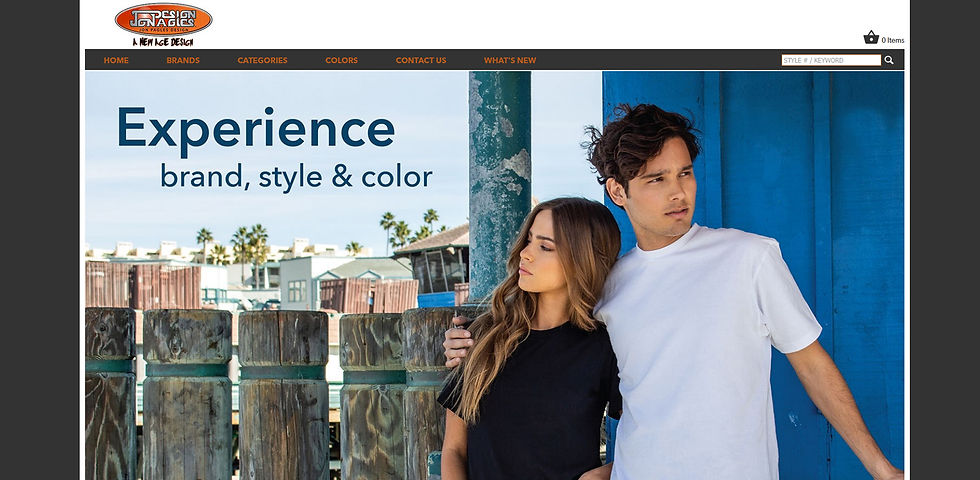This screenshot has height=480, width=980.
Task: Click the Jon Pagles Design oval logo
Action: tap(164, 19)
